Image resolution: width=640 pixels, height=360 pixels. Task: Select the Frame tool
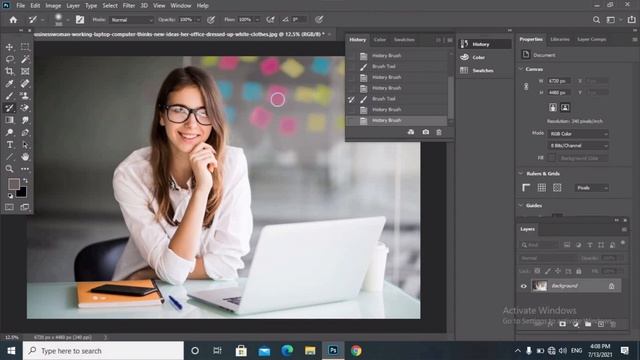[25, 71]
